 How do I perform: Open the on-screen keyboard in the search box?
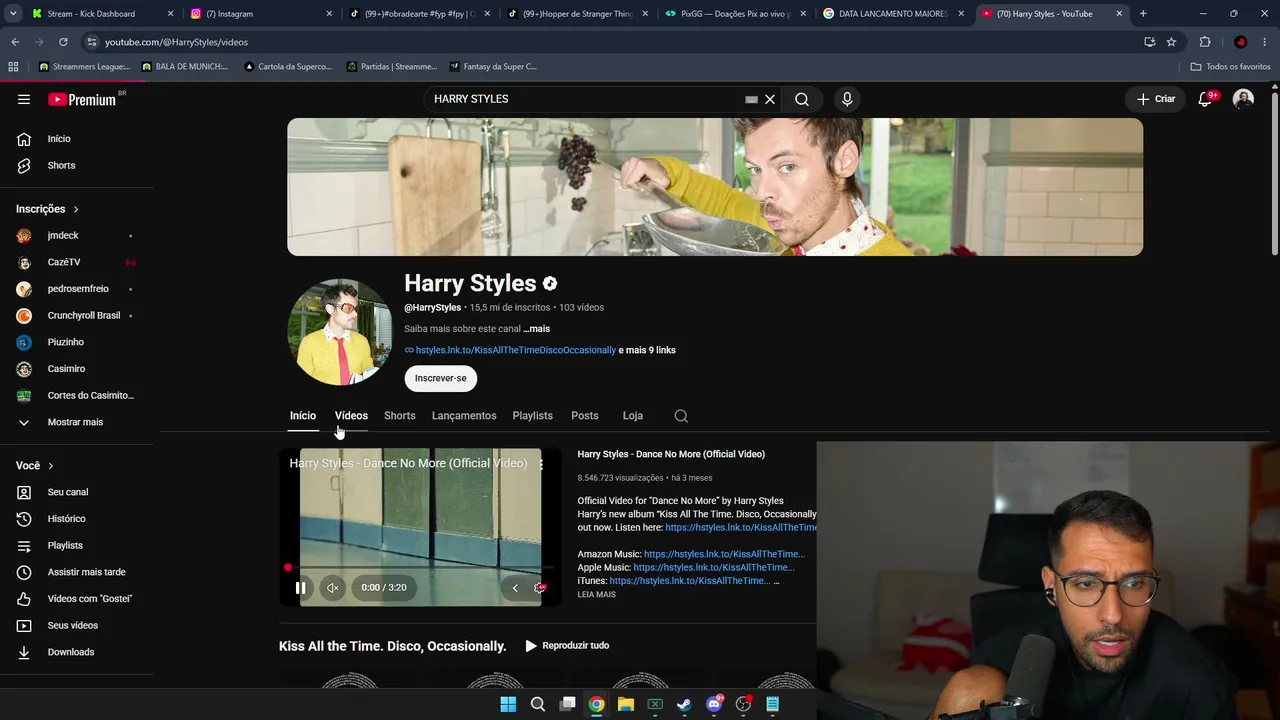pyautogui.click(x=752, y=99)
